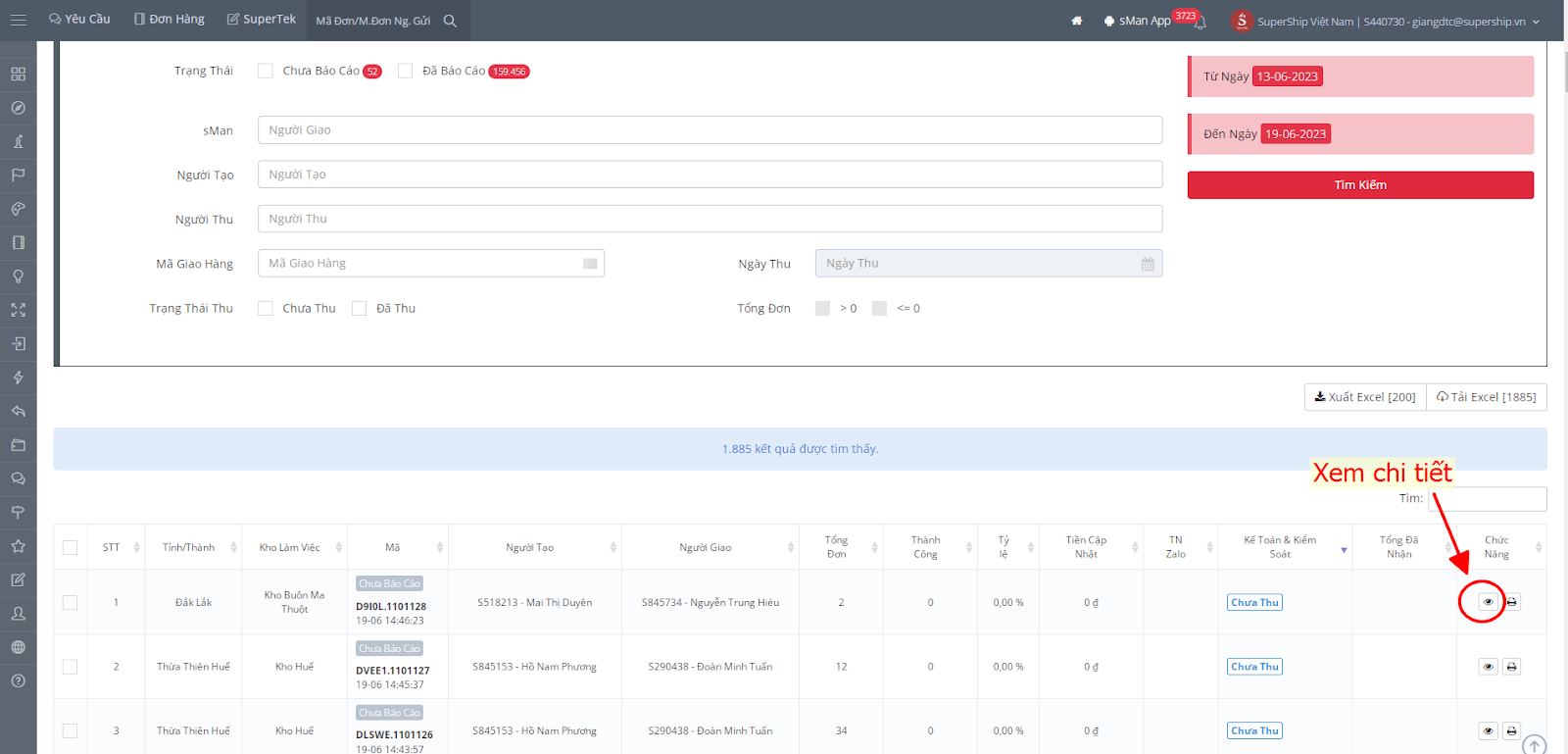Sort table by the Mã column
Viewport: 1568px width, 754px height.
(398, 547)
